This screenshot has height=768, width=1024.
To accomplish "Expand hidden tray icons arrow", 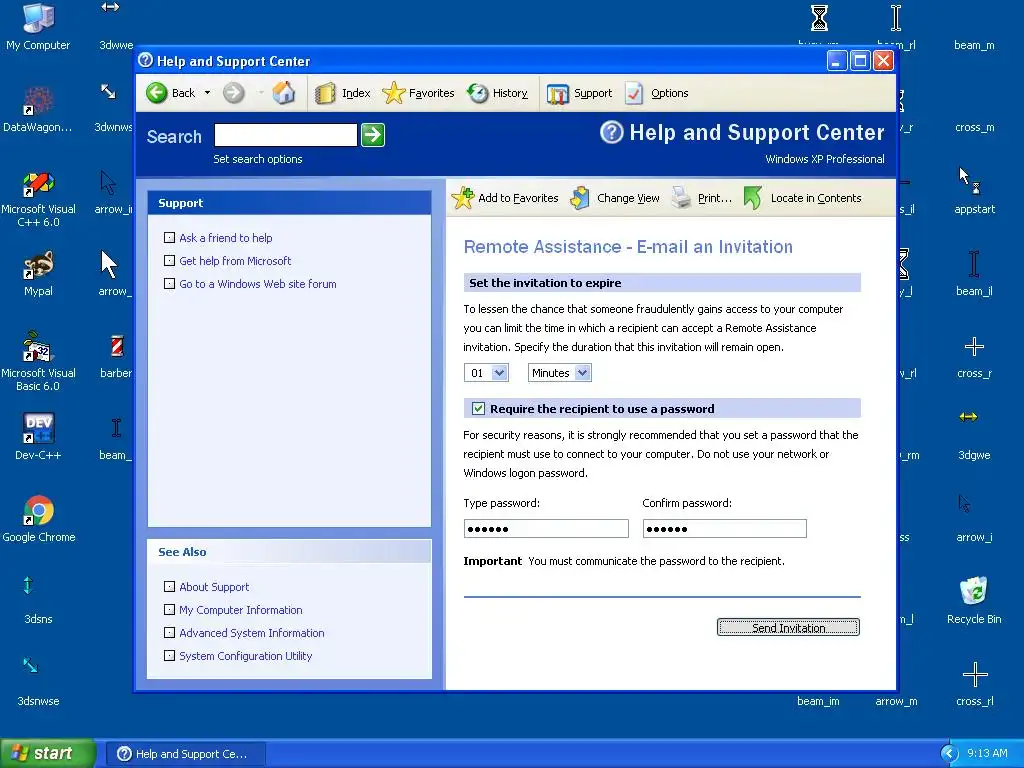I will (x=948, y=754).
